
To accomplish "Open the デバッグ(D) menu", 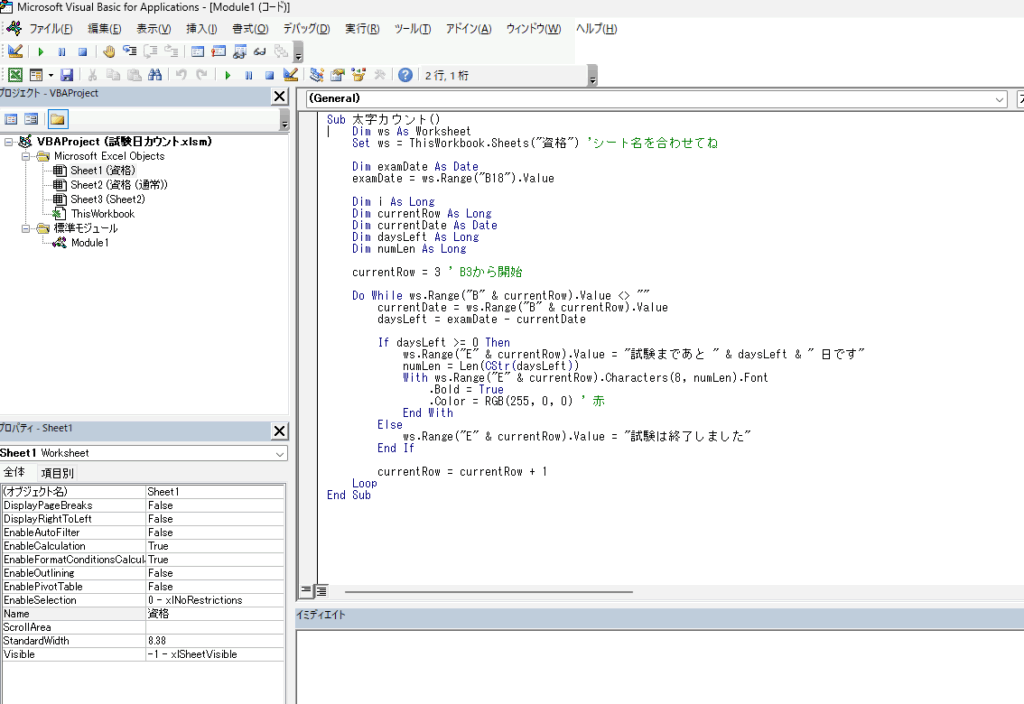I will 307,28.
